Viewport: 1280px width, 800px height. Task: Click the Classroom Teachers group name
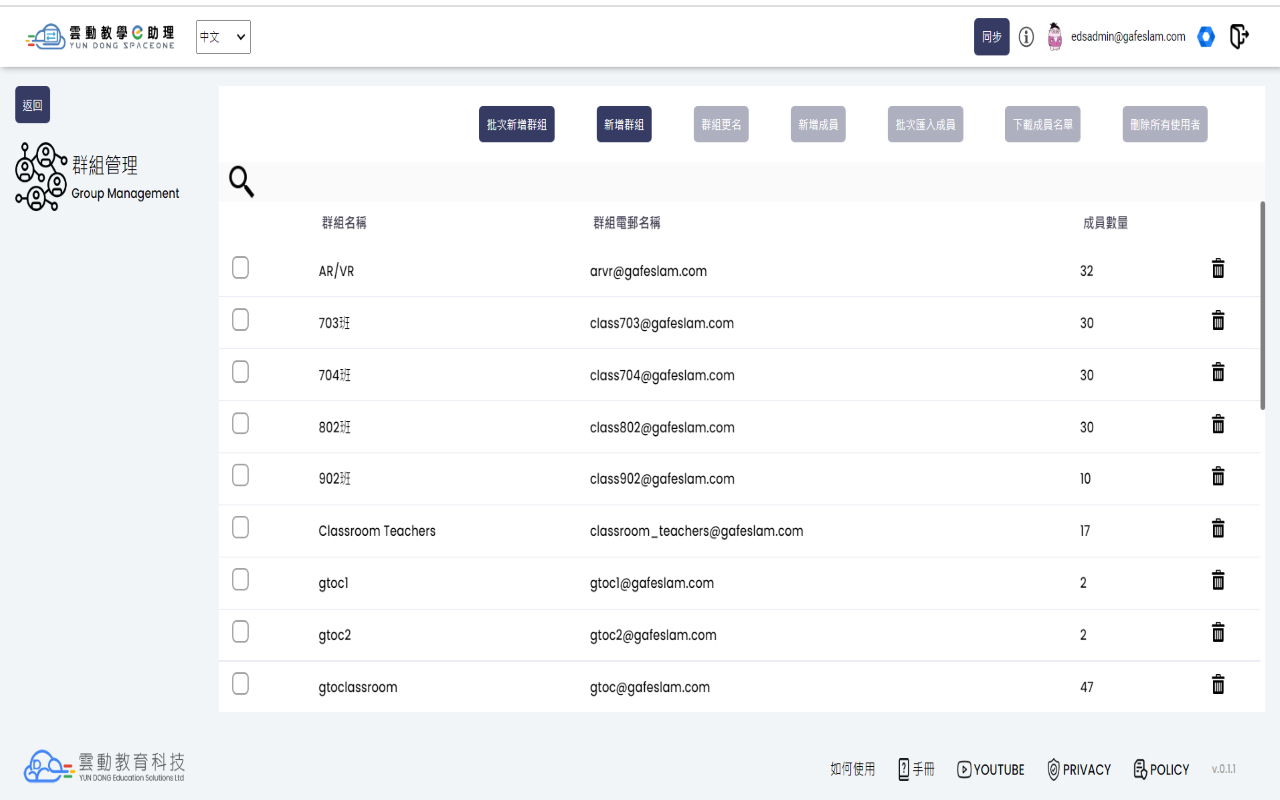[x=377, y=531]
